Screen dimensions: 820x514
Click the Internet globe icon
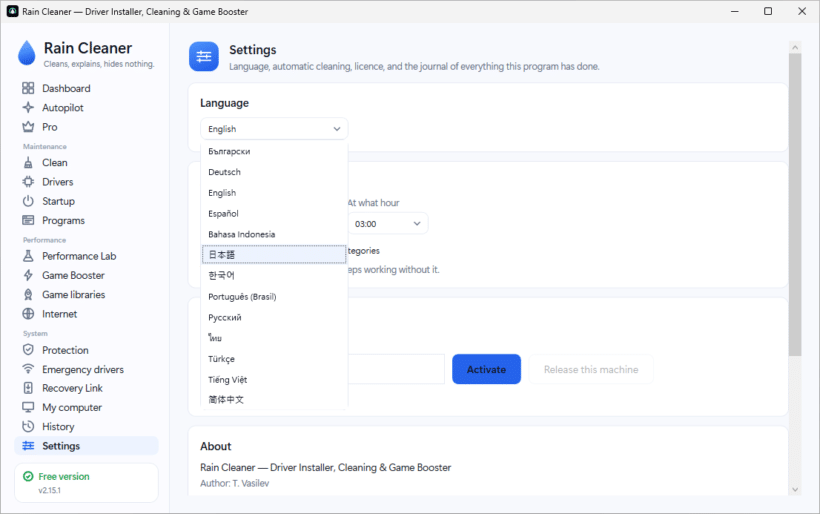point(28,314)
